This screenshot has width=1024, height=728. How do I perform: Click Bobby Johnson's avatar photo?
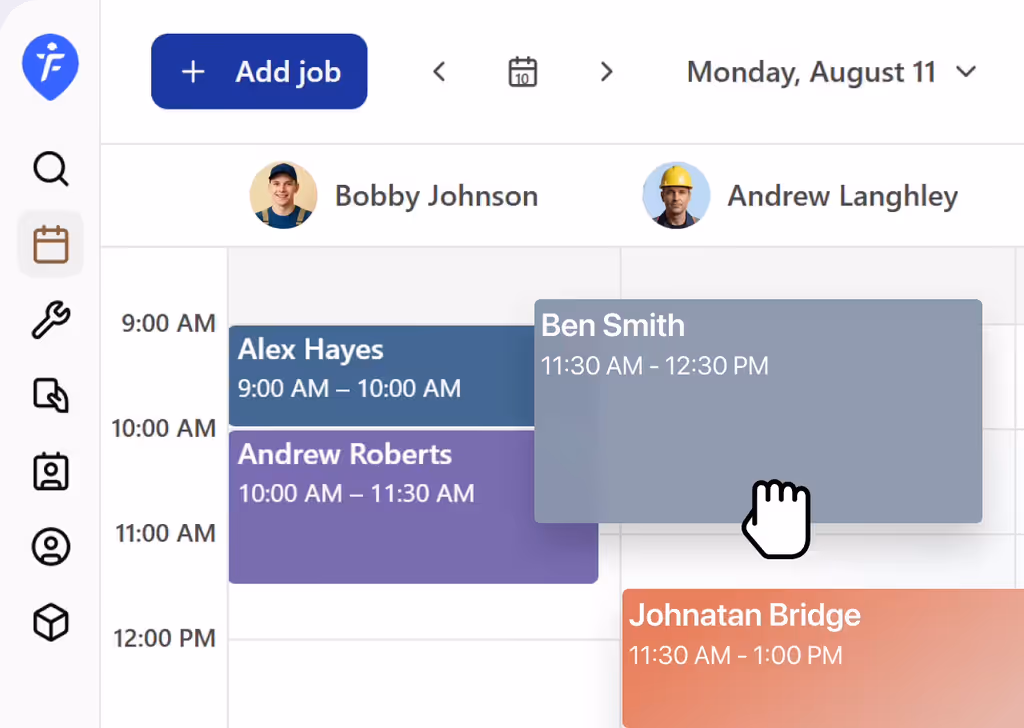tap(283, 195)
